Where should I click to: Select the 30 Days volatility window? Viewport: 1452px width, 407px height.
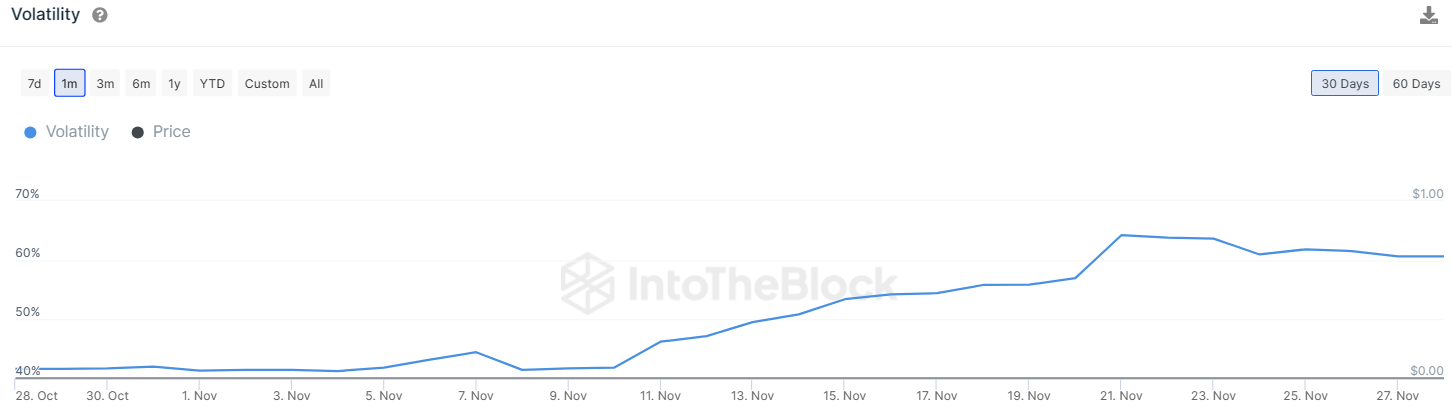(x=1345, y=83)
